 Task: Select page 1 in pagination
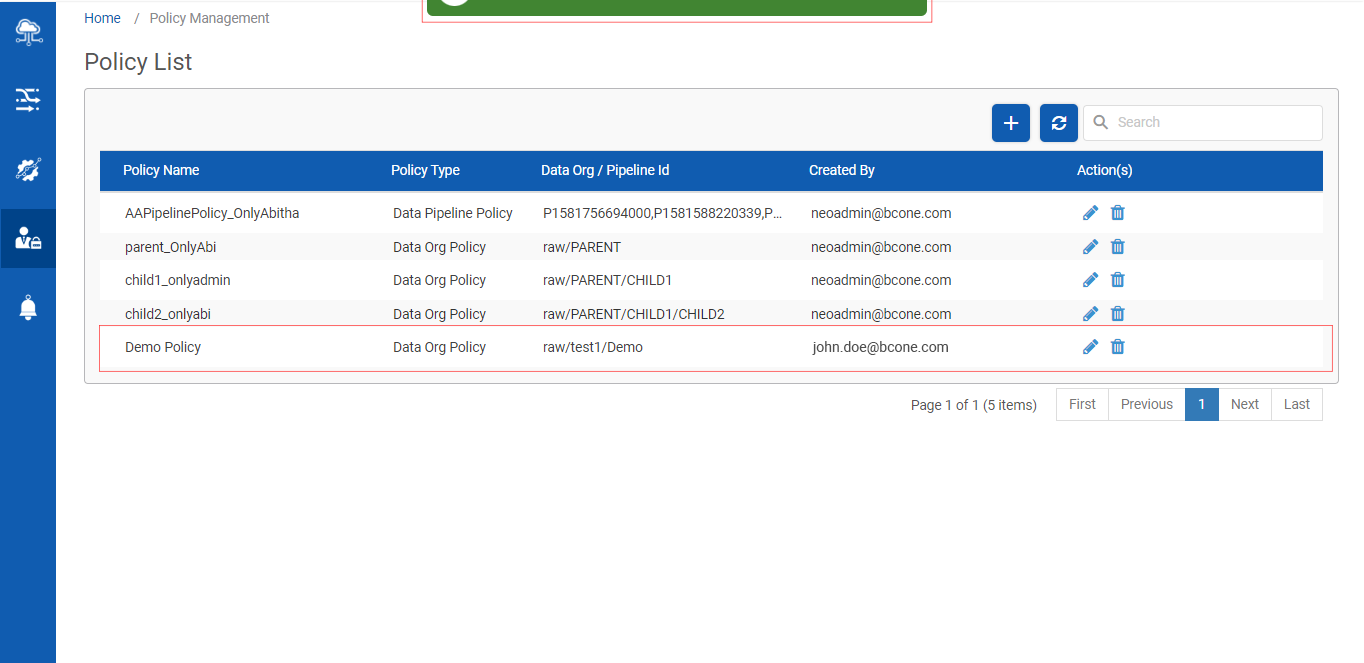1201,404
